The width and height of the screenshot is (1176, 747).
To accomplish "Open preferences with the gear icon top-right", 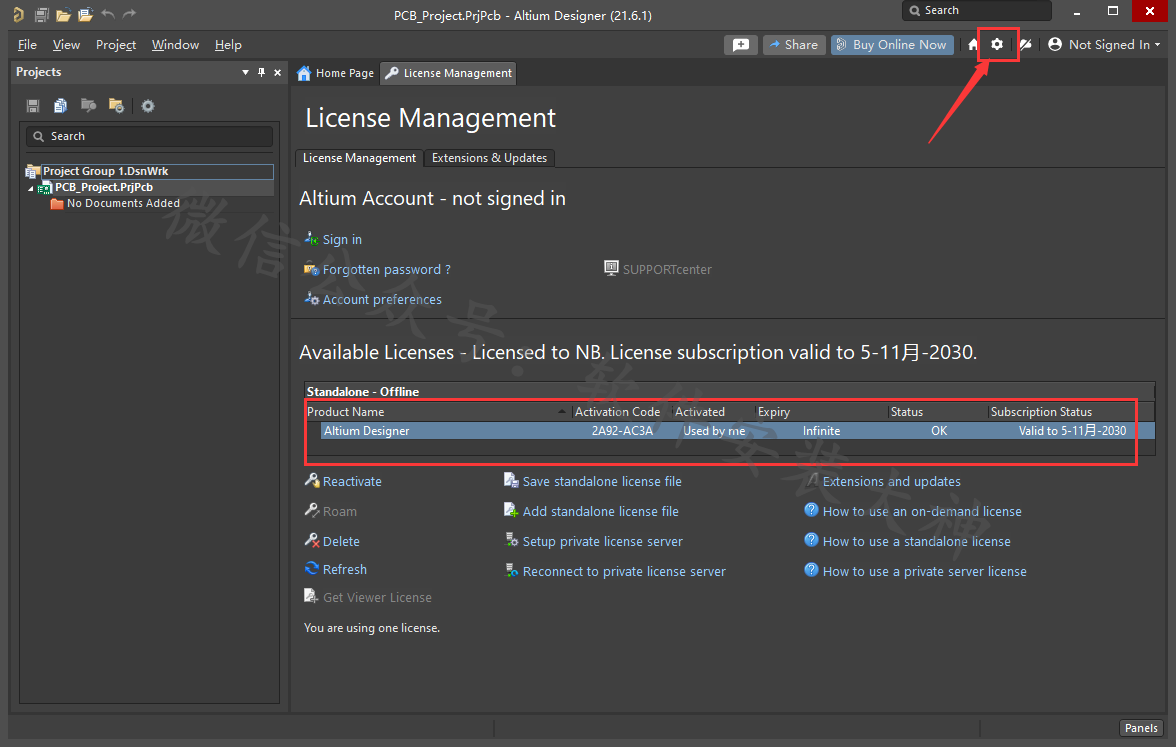I will pos(997,44).
